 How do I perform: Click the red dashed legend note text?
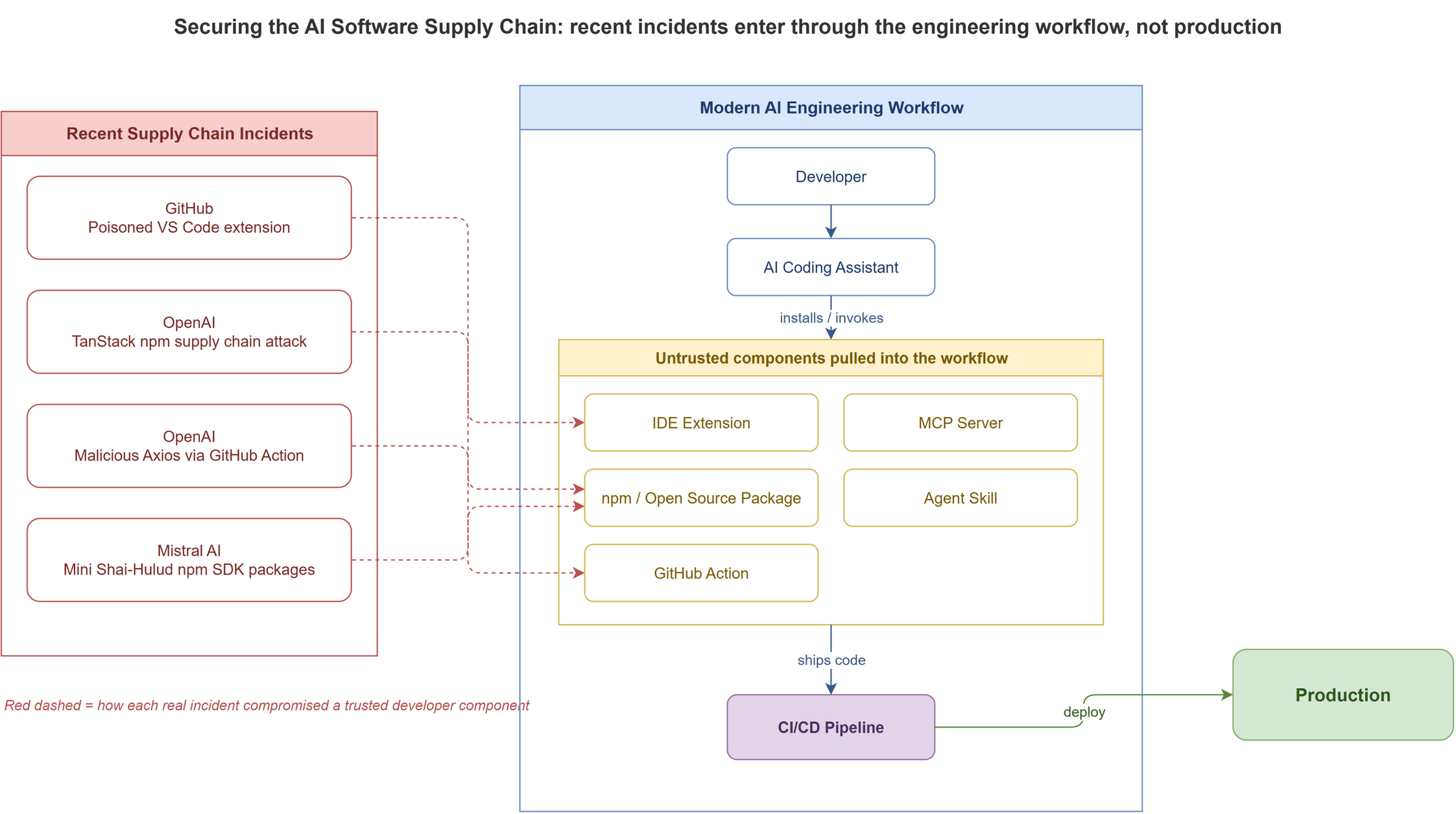point(267,706)
